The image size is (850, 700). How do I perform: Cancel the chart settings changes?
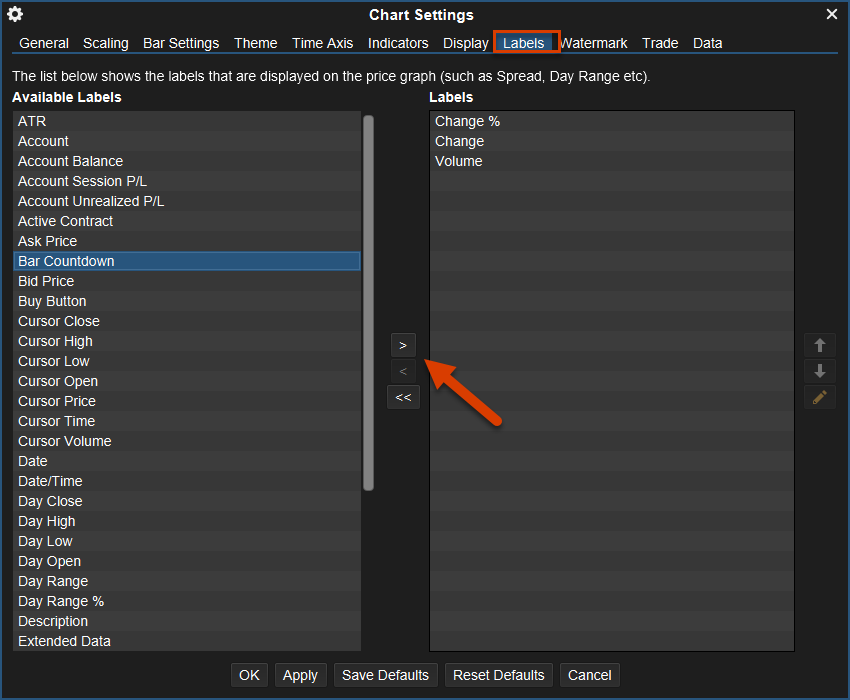(x=589, y=675)
